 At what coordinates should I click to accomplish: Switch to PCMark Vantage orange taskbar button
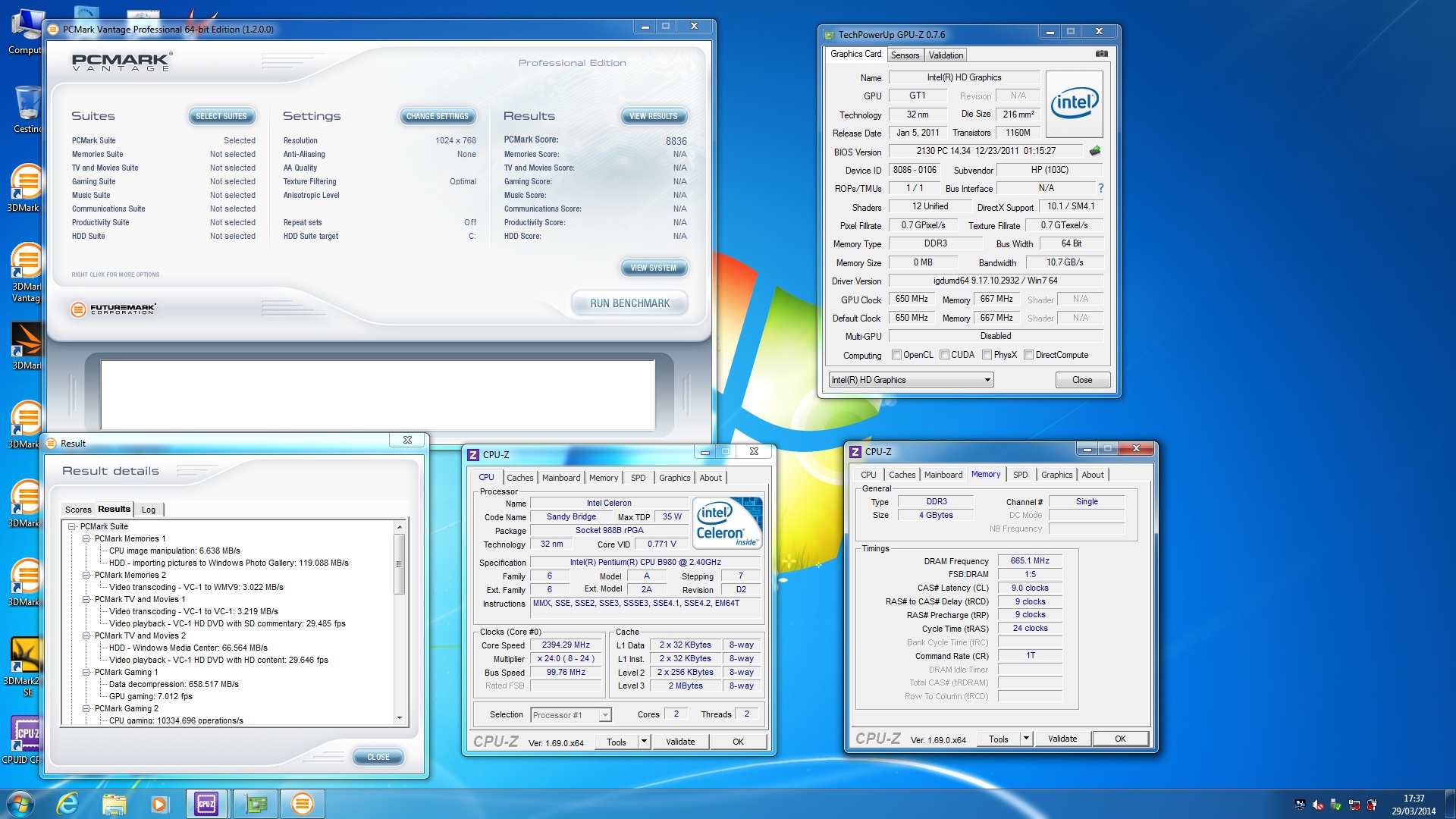(303, 804)
